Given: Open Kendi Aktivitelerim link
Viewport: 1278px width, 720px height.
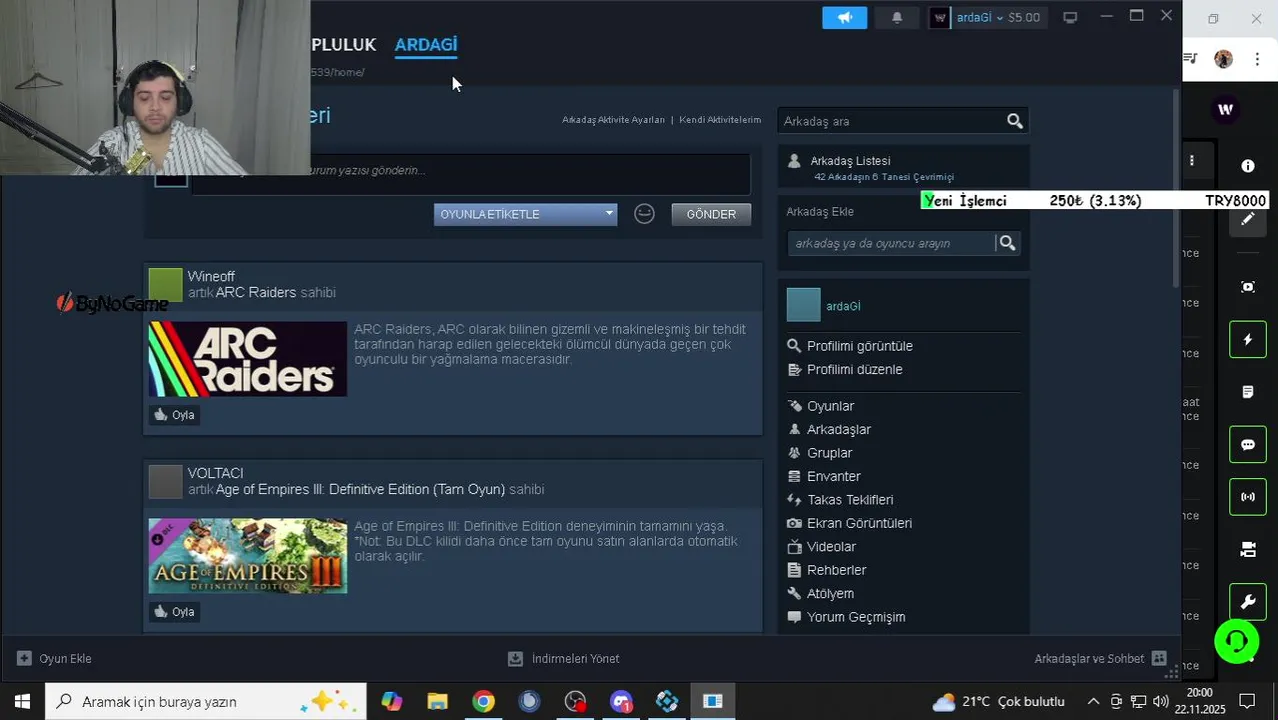Looking at the screenshot, I should click(x=720, y=120).
